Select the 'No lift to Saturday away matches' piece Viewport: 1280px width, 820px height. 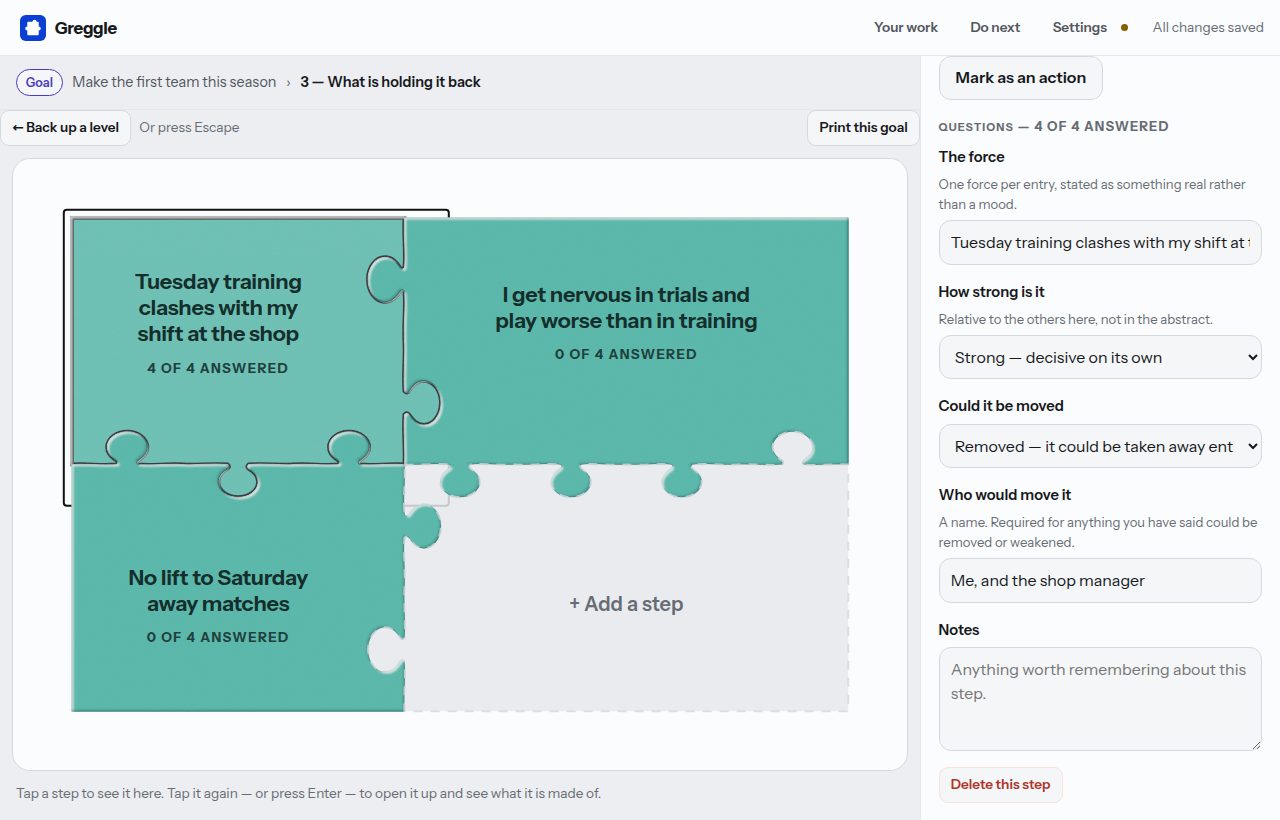click(238, 588)
